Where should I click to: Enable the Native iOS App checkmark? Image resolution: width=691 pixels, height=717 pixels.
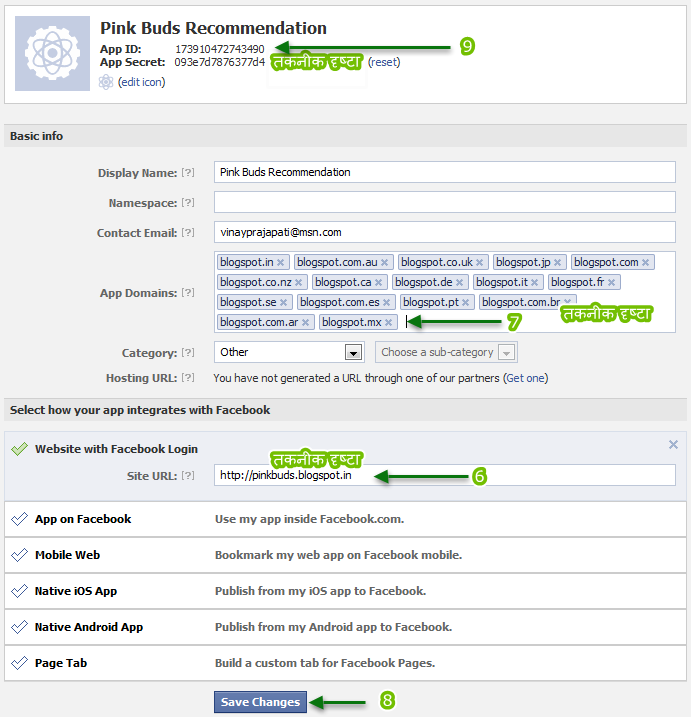click(19, 591)
